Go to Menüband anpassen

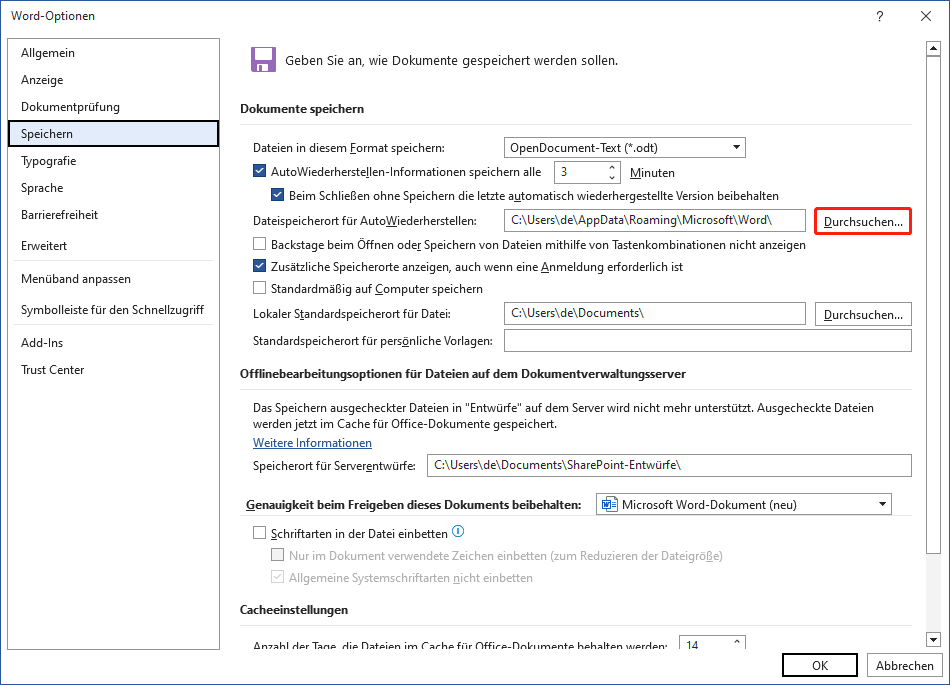point(113,279)
